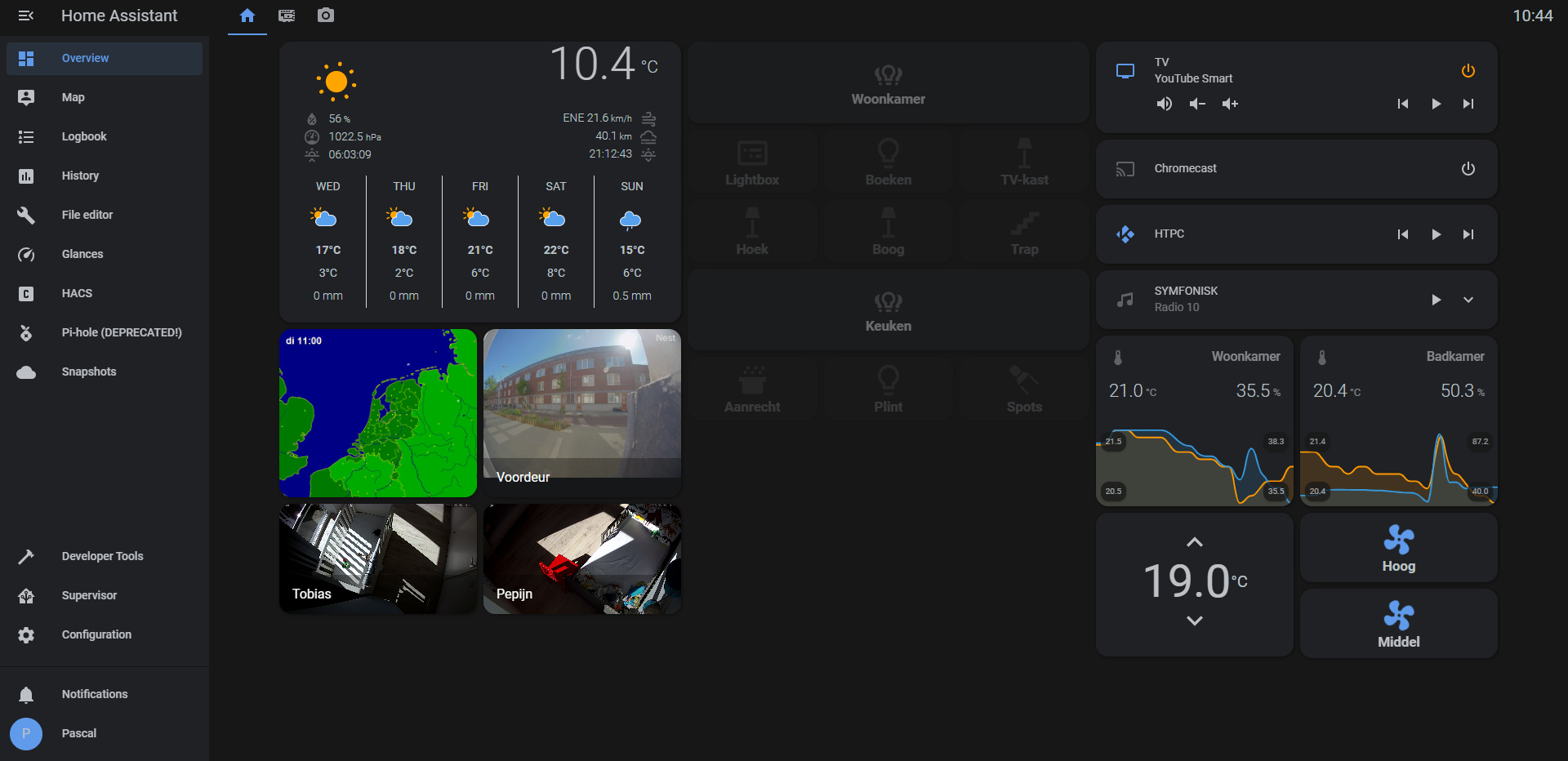Go to Map in the sidebar
Image resolution: width=1568 pixels, height=761 pixels.
point(105,98)
